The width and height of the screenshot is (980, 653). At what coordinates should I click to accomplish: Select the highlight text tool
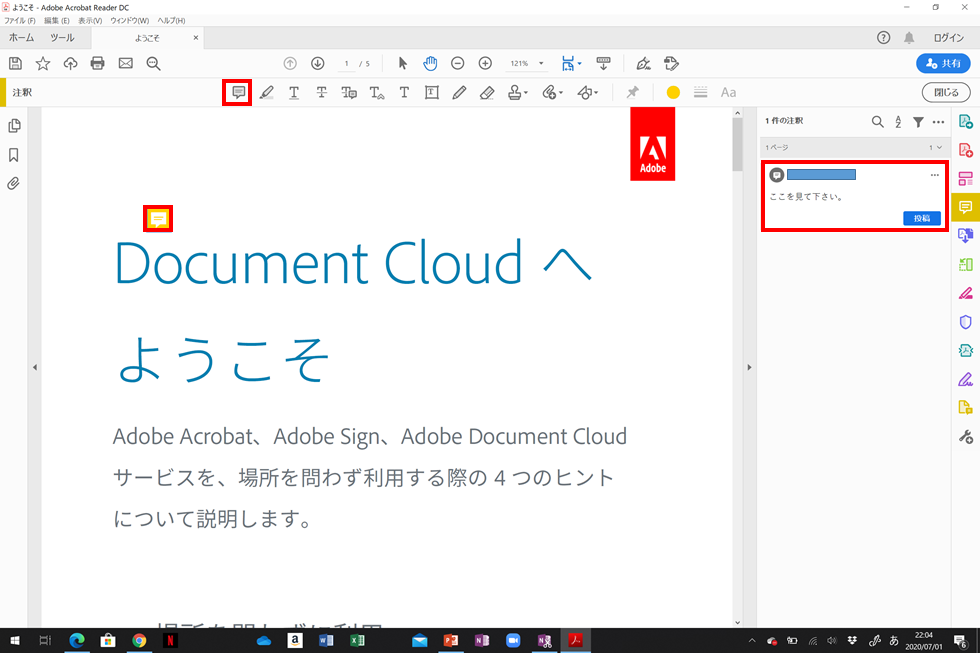267,92
